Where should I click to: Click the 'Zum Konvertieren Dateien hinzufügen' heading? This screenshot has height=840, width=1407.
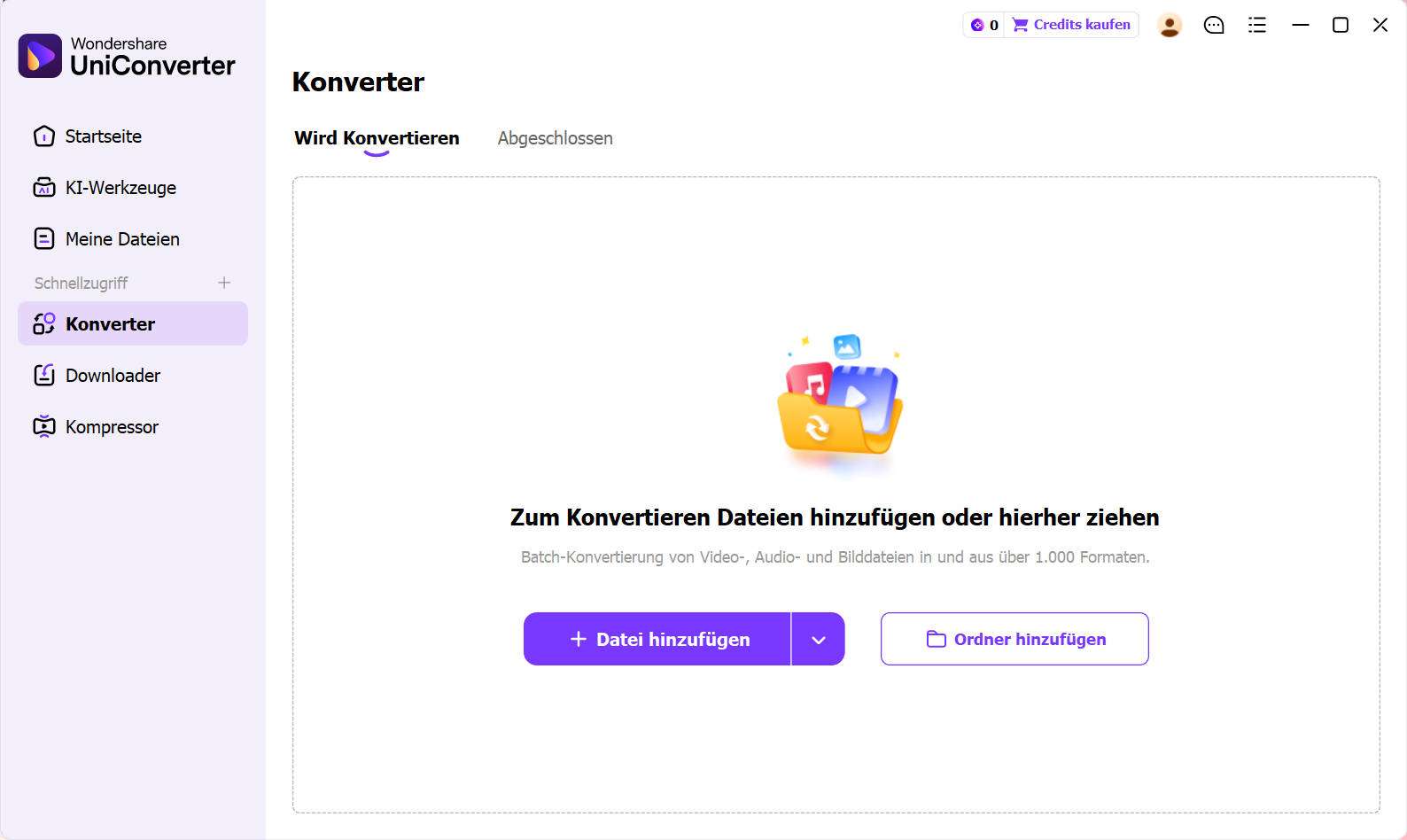click(835, 517)
